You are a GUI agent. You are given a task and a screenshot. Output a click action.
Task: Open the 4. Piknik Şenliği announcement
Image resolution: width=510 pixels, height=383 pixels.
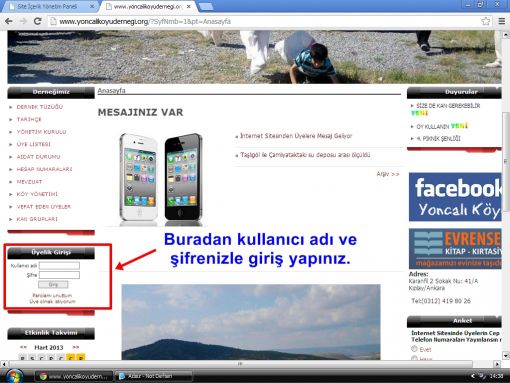439,139
